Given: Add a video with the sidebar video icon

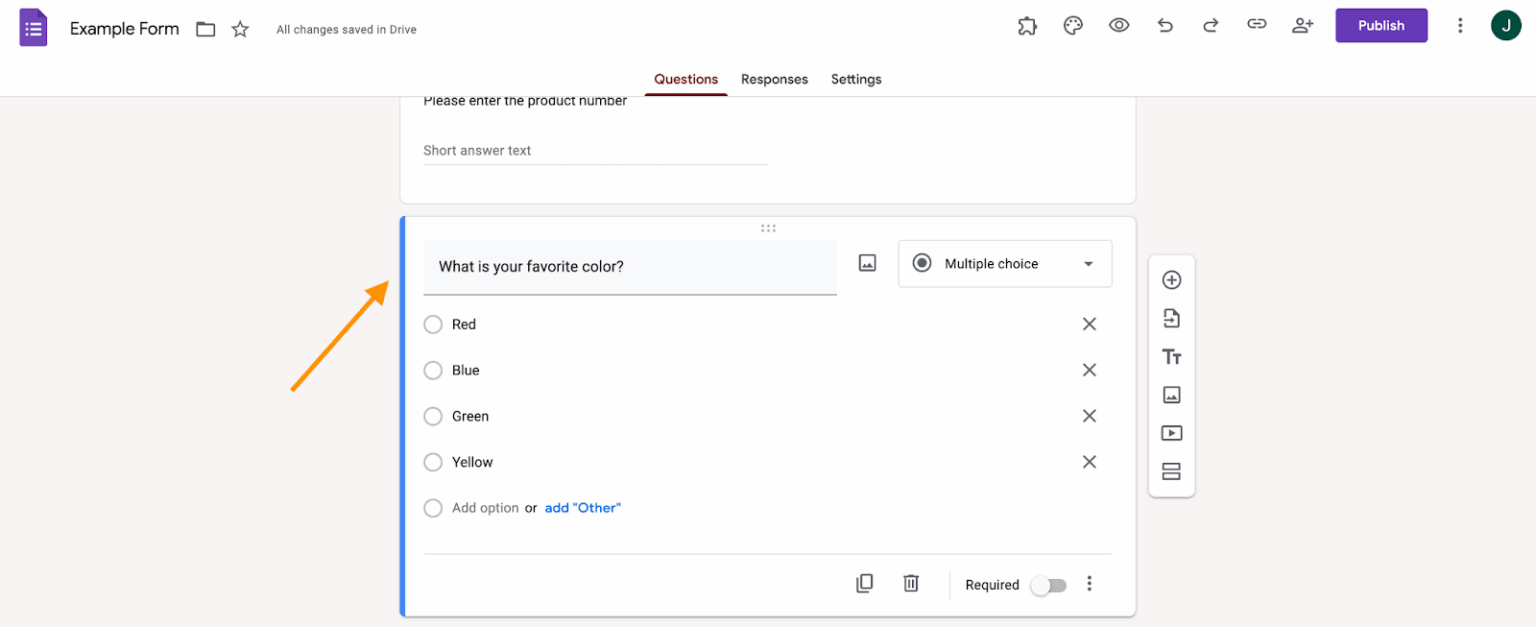Looking at the screenshot, I should pyautogui.click(x=1171, y=432).
